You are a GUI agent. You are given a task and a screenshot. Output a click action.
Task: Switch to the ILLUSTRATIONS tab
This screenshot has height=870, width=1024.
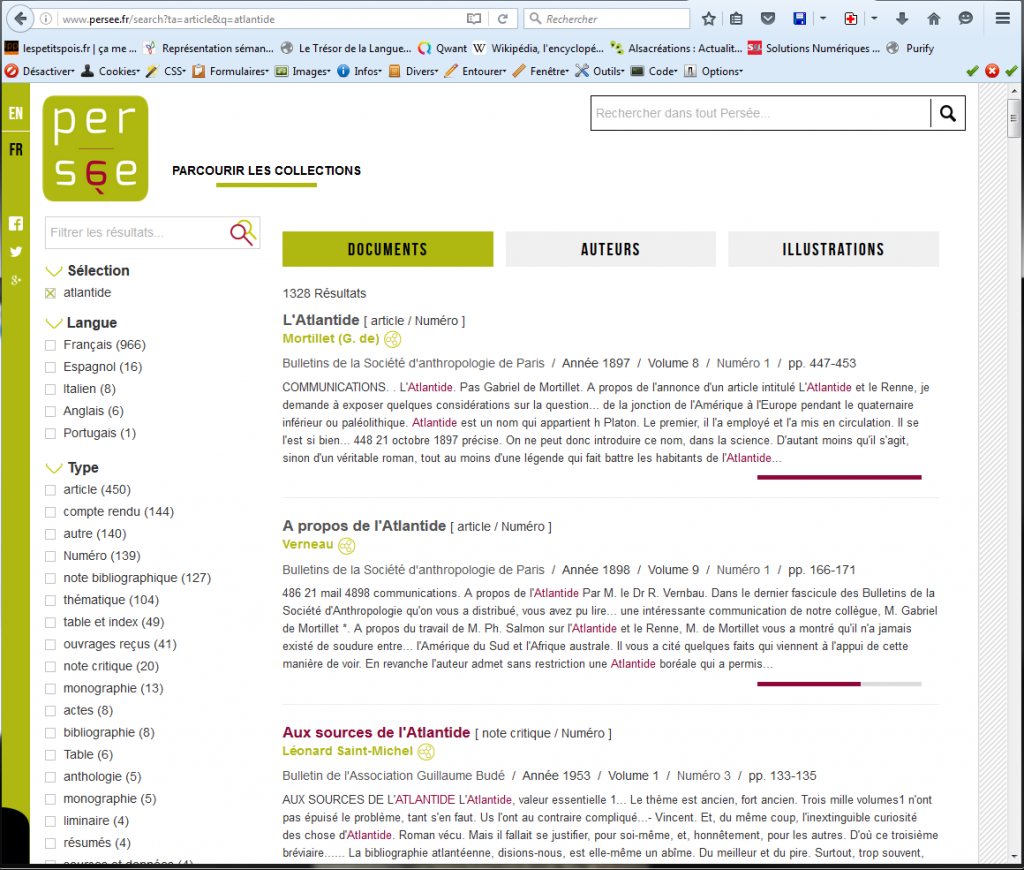(833, 248)
